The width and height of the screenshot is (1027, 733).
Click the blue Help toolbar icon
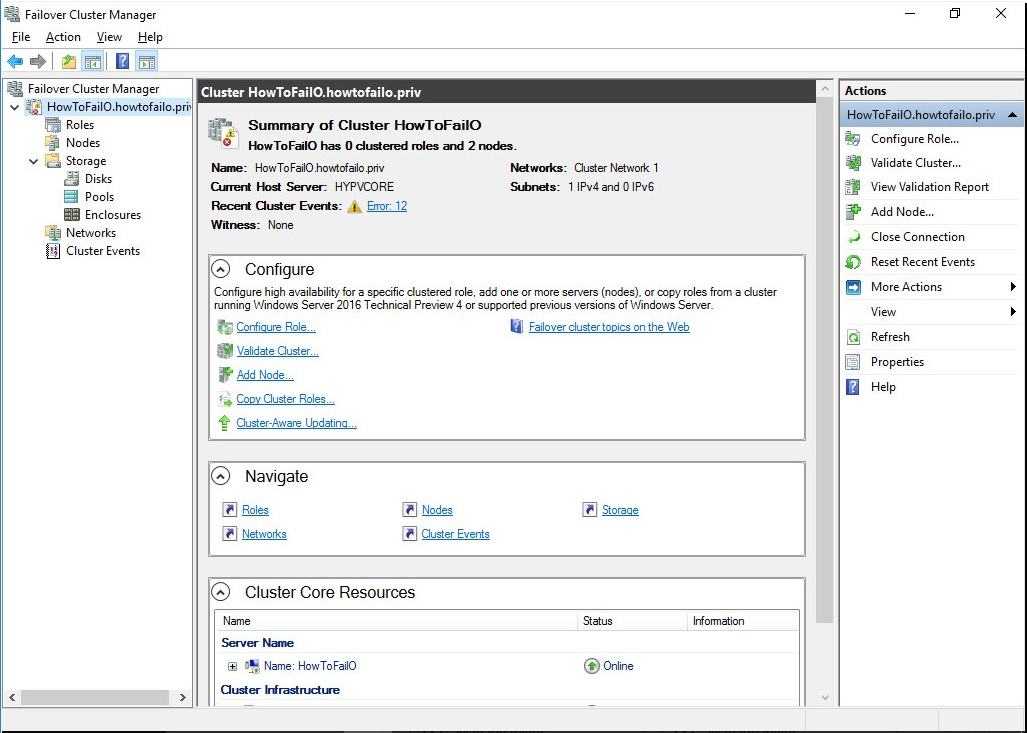pyautogui.click(x=122, y=62)
